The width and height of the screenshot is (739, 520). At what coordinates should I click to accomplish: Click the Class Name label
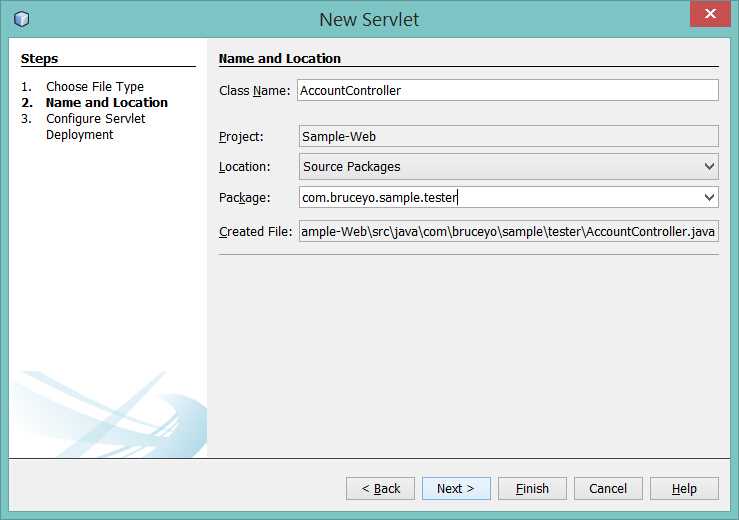click(255, 91)
